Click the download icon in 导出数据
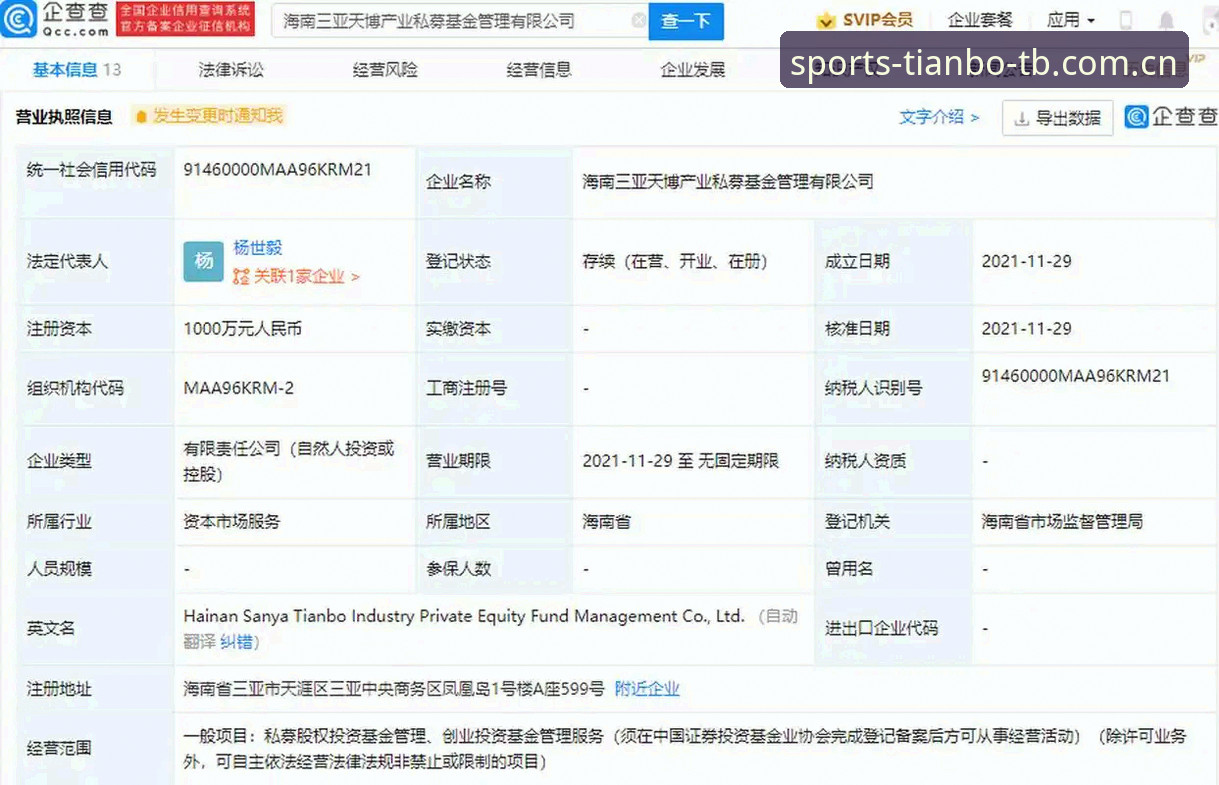The width and height of the screenshot is (1219, 785). (1022, 118)
